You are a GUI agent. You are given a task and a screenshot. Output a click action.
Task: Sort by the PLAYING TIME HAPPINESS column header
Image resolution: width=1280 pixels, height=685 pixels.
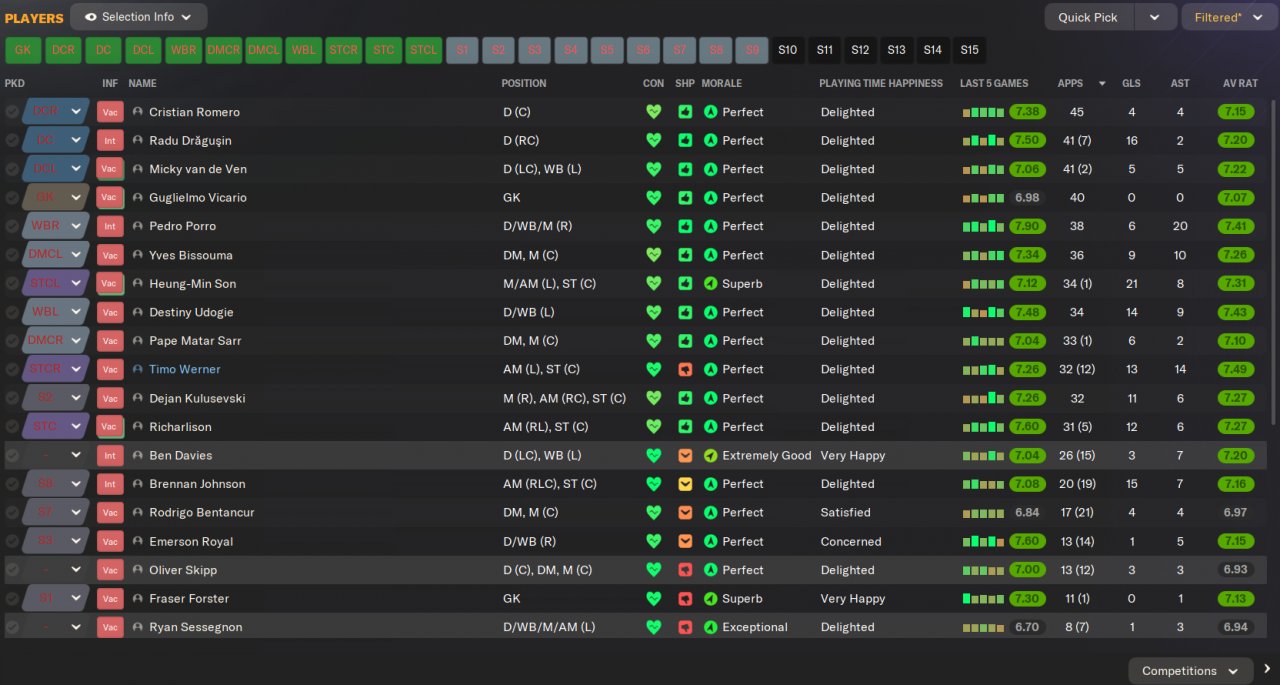click(881, 83)
